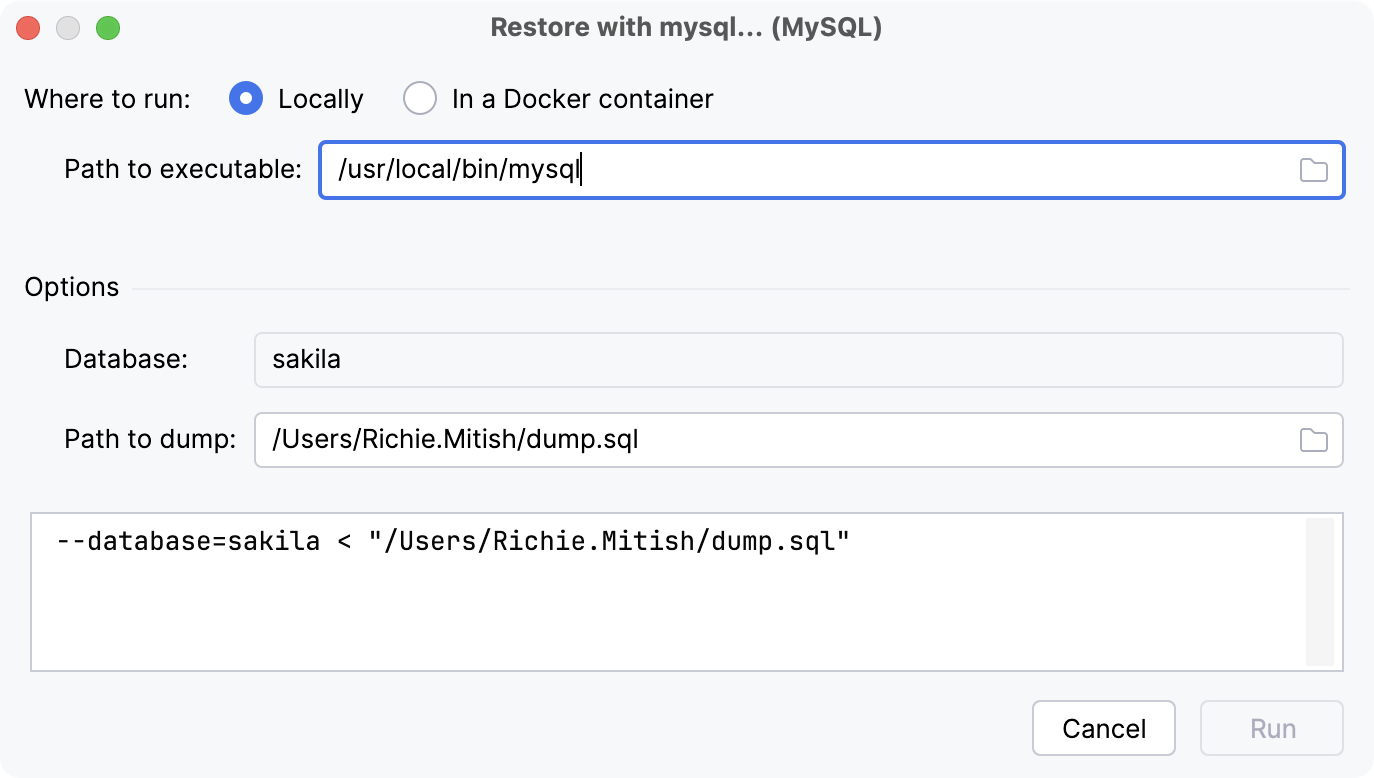
Task: Click the folder icon beside /usr/local/bin/mysql
Action: coord(1315,170)
